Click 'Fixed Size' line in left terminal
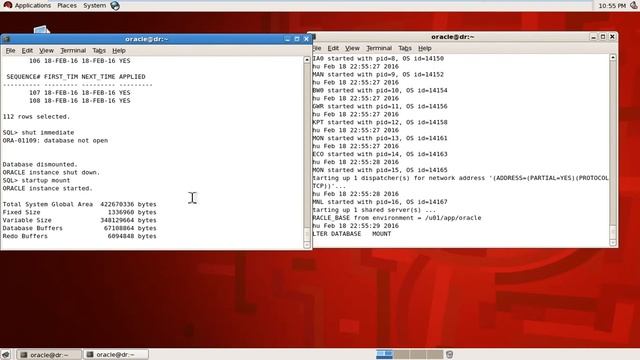Image resolution: width=640 pixels, height=360 pixels. pos(80,212)
